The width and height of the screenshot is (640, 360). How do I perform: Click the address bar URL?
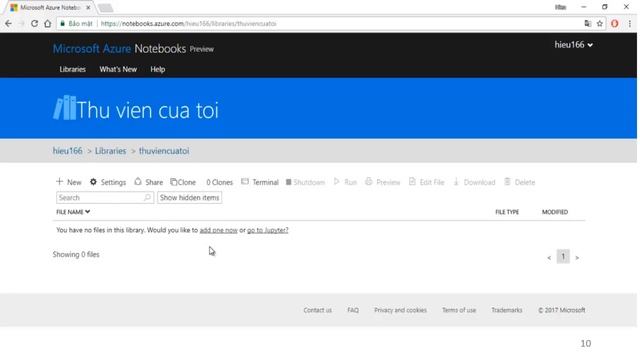coord(189,24)
